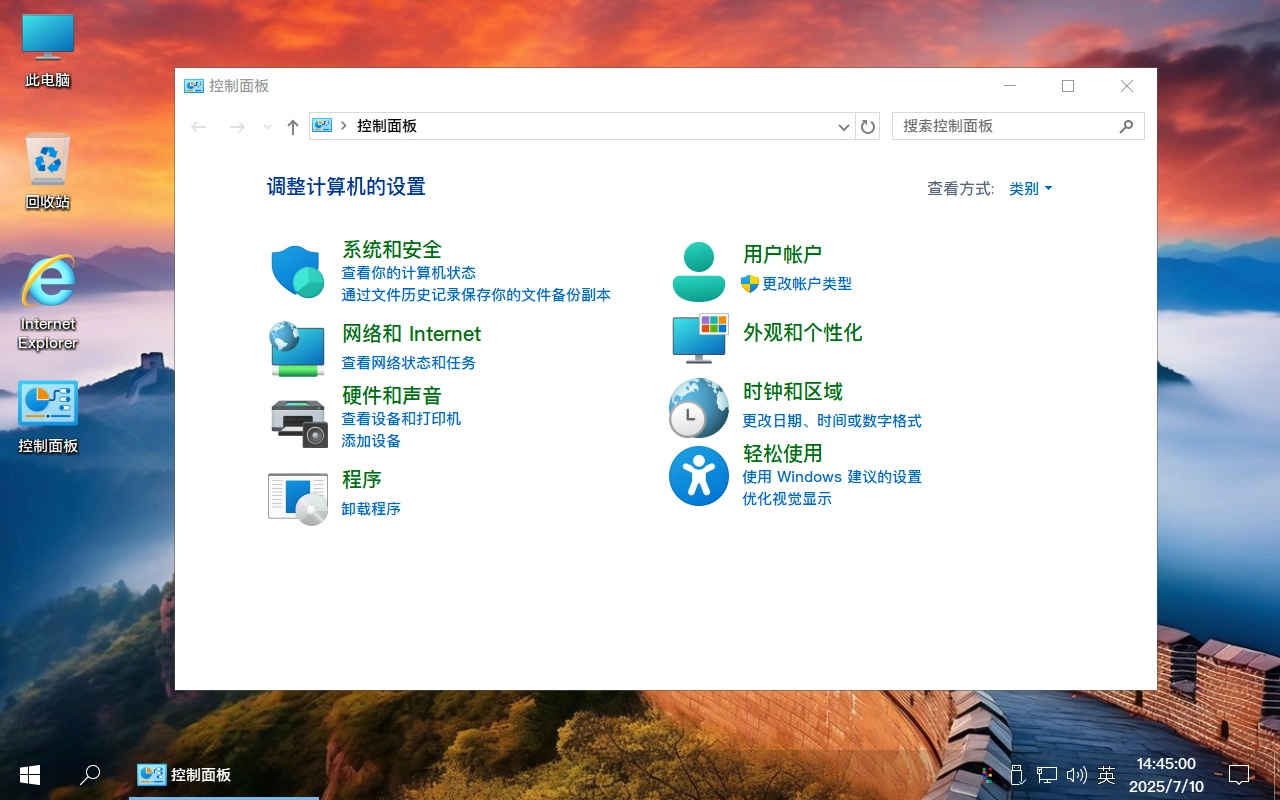
Task: Open the recent locations chevron
Action: click(266, 127)
